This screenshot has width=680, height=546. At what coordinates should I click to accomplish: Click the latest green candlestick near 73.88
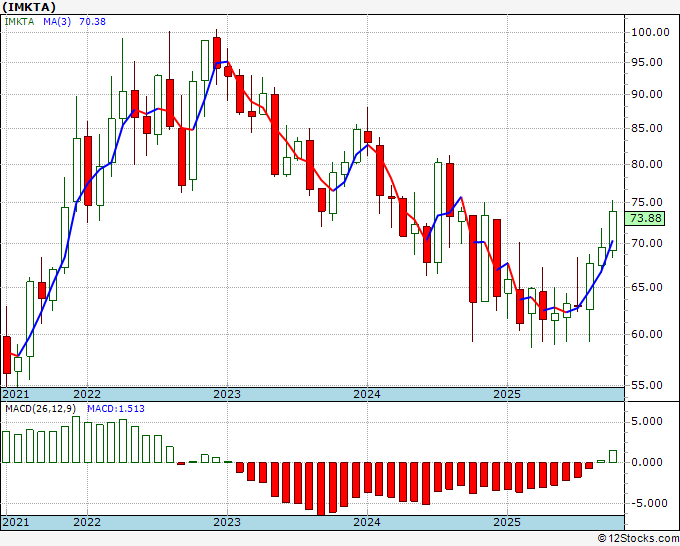point(613,231)
